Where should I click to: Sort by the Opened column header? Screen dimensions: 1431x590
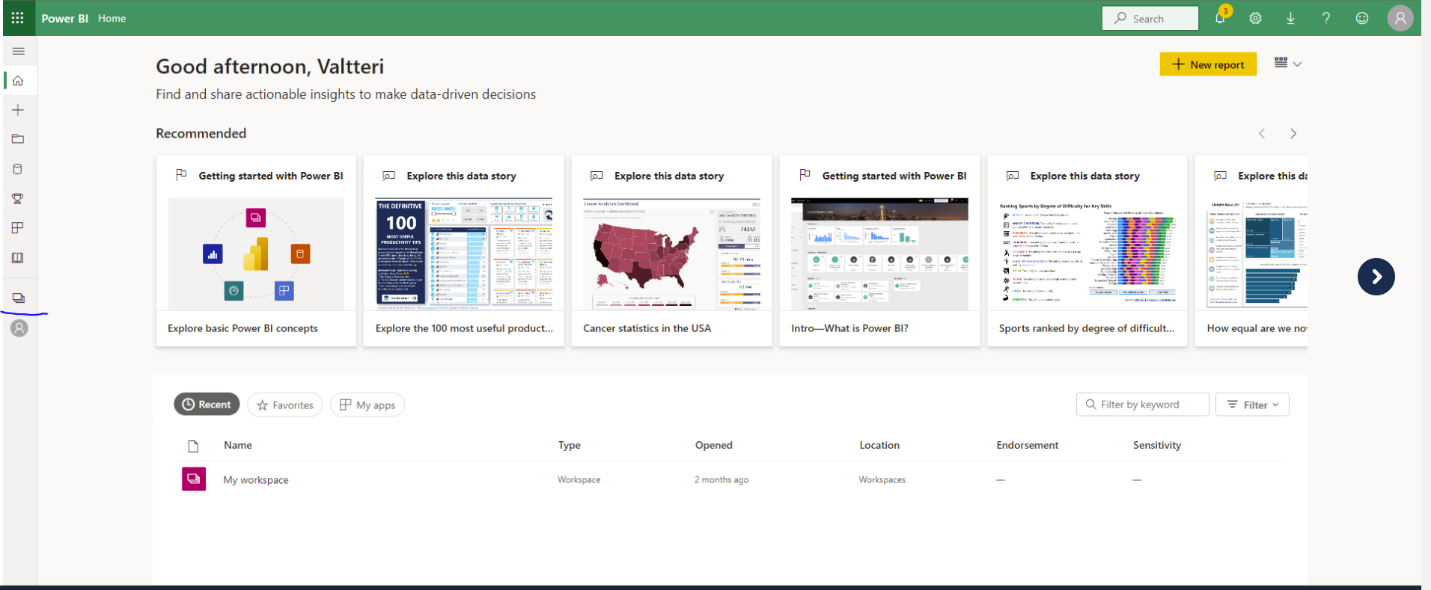[714, 446]
